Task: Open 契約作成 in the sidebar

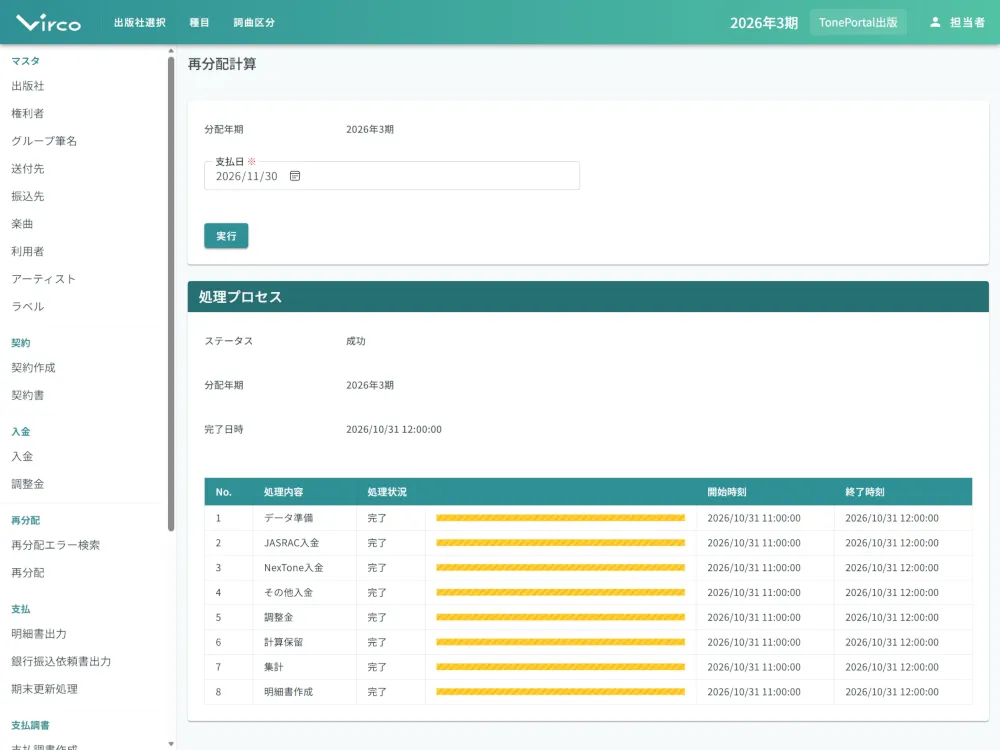Action: coord(33,368)
